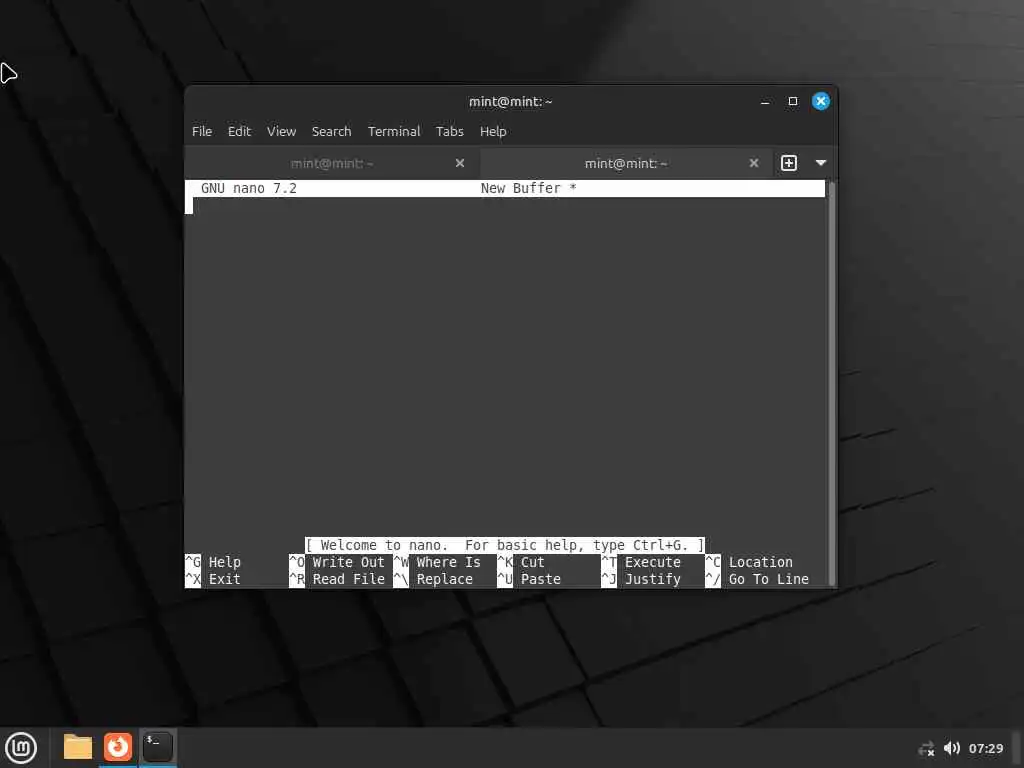Image resolution: width=1024 pixels, height=768 pixels.
Task: Open the Terminal menu
Action: 394,131
